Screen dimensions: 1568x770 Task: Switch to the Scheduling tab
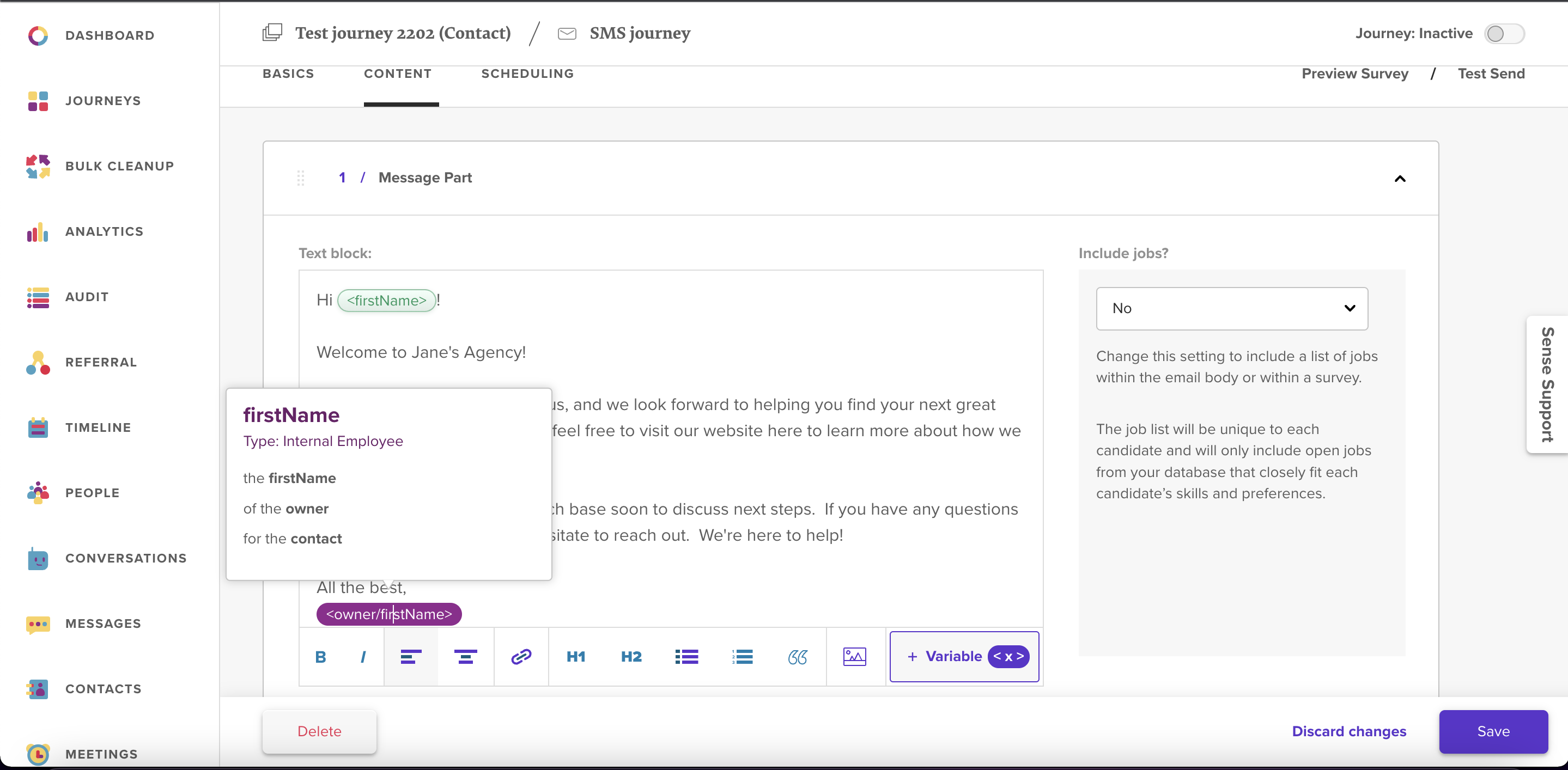click(527, 74)
